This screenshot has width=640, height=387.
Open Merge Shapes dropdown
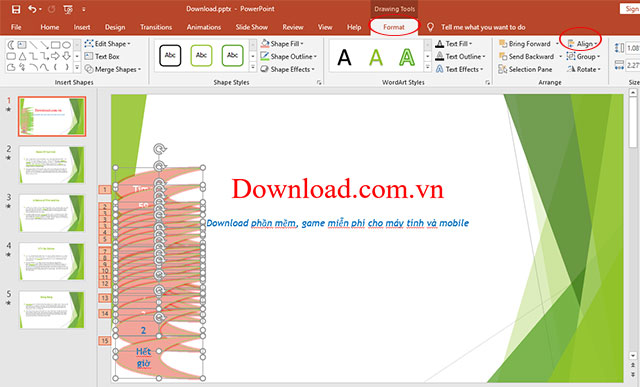coord(113,69)
